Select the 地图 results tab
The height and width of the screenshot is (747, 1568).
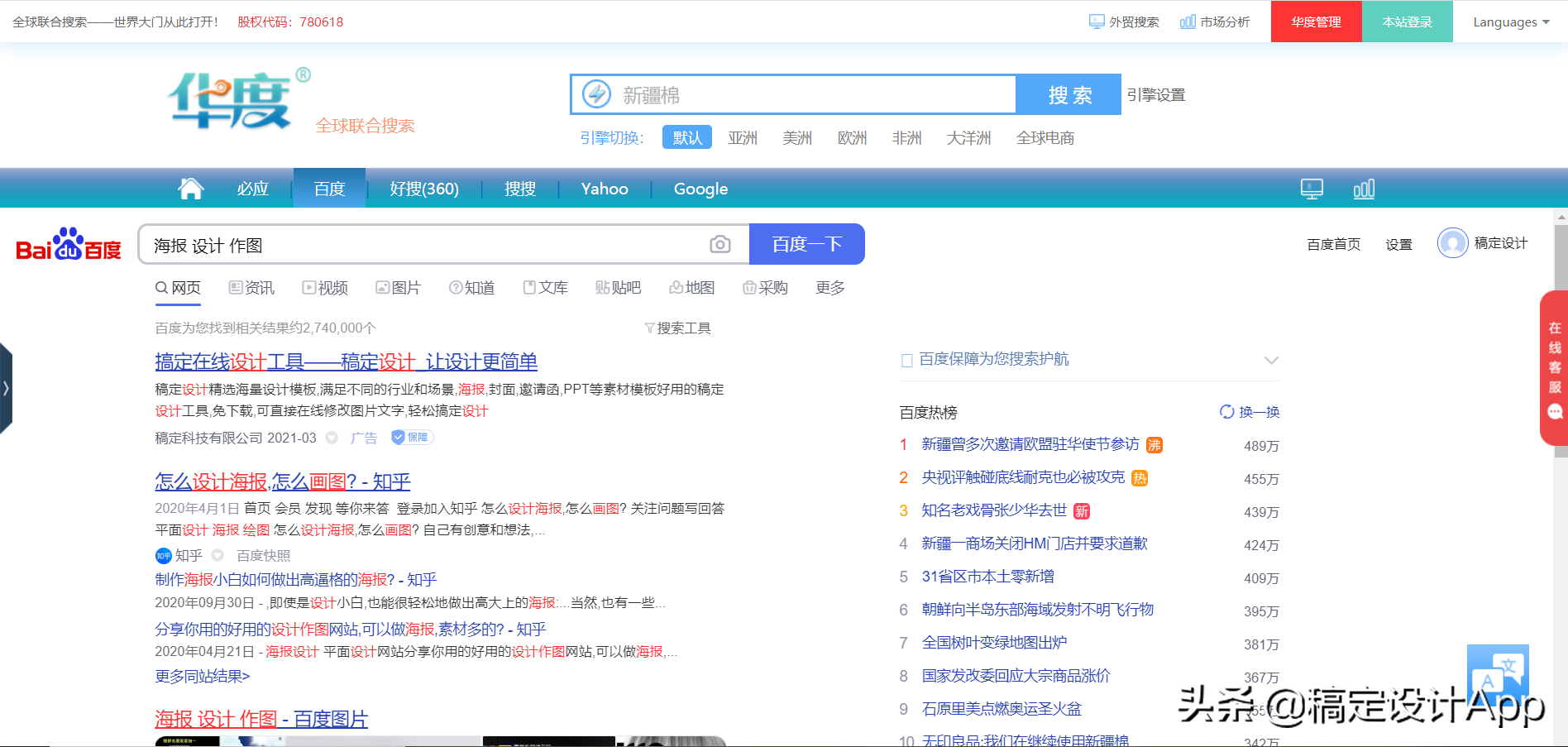[x=692, y=288]
